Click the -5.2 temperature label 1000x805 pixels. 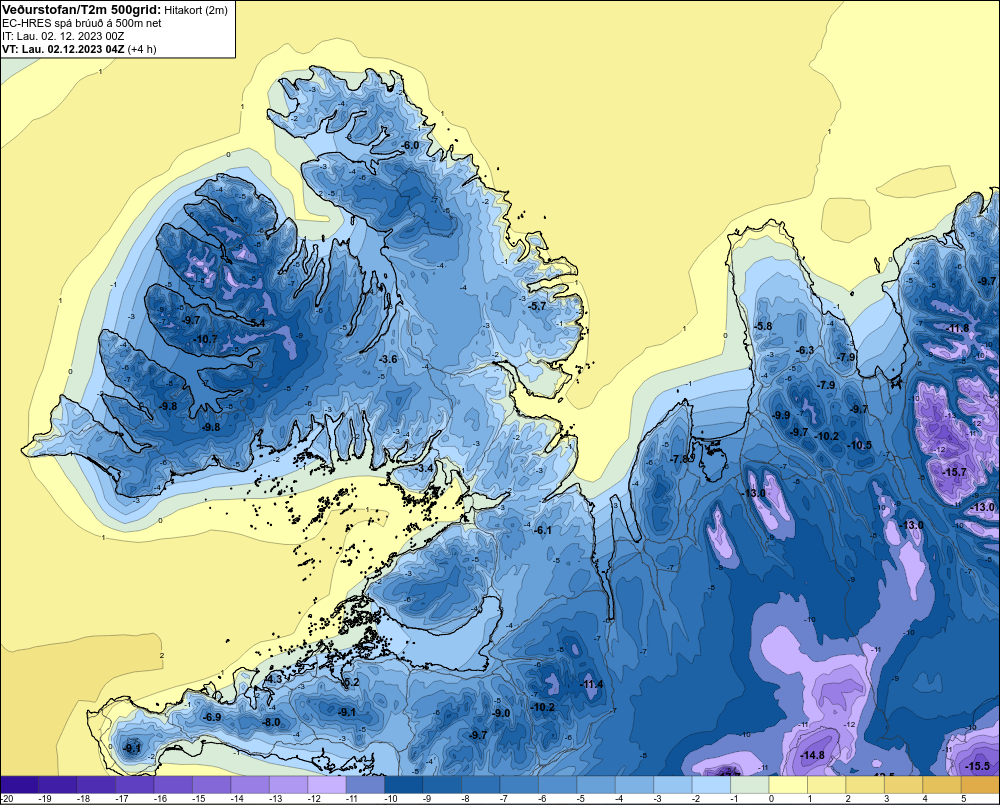pos(351,683)
